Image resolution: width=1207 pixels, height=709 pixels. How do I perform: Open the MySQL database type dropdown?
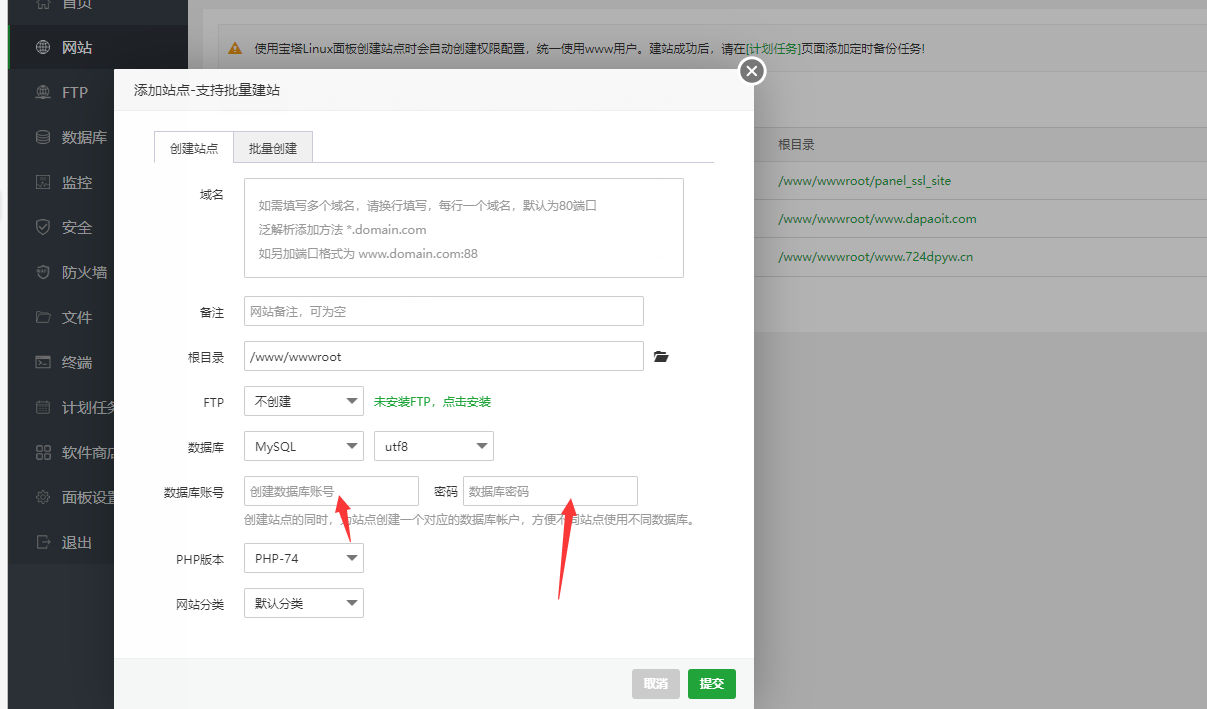304,446
